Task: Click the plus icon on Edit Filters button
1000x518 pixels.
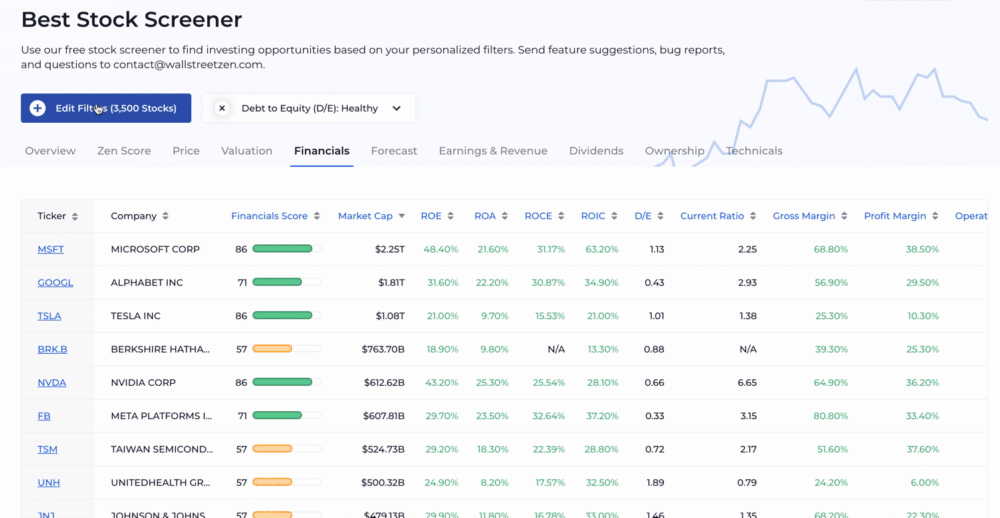Action: click(x=38, y=108)
